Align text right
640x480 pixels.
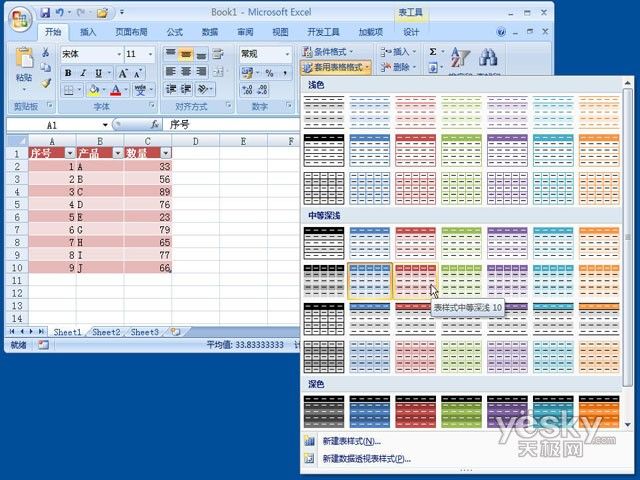tap(201, 71)
